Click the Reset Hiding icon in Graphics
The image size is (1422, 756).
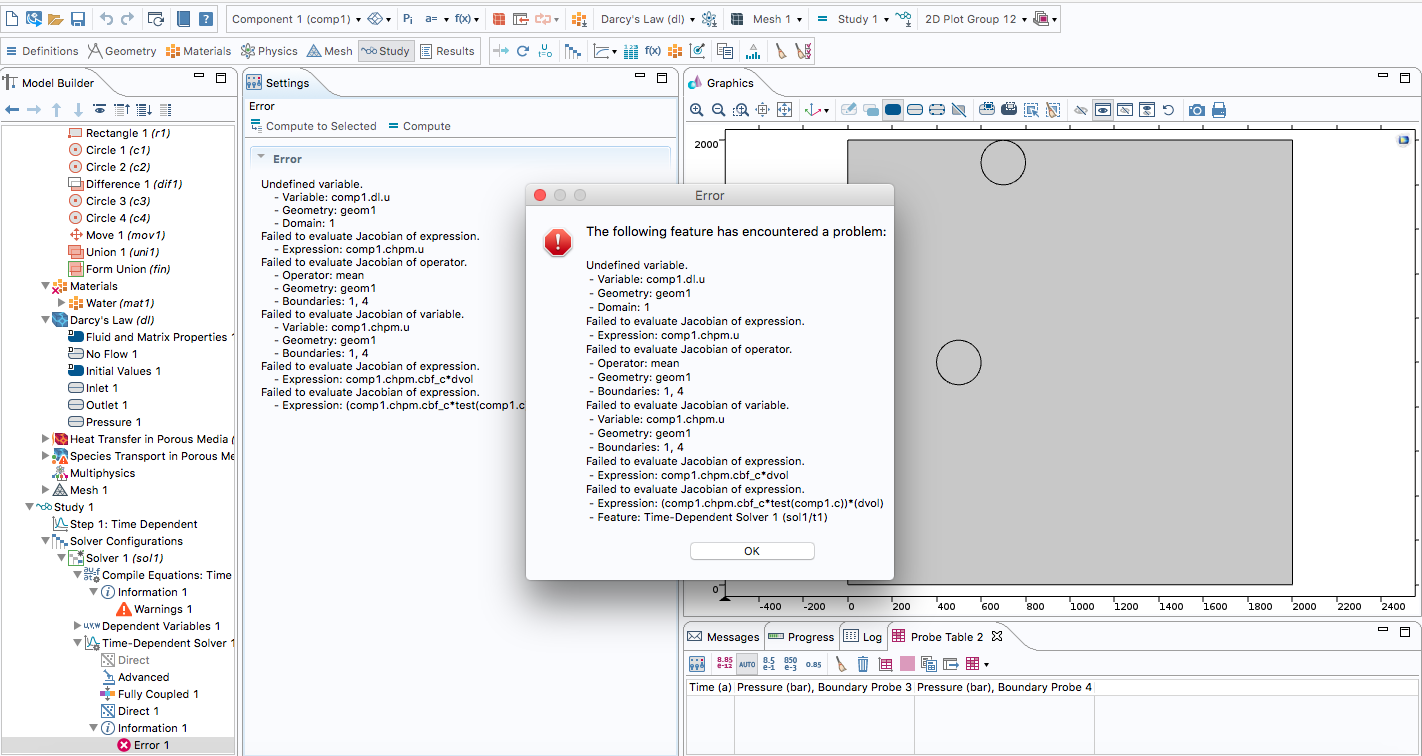tap(1169, 110)
